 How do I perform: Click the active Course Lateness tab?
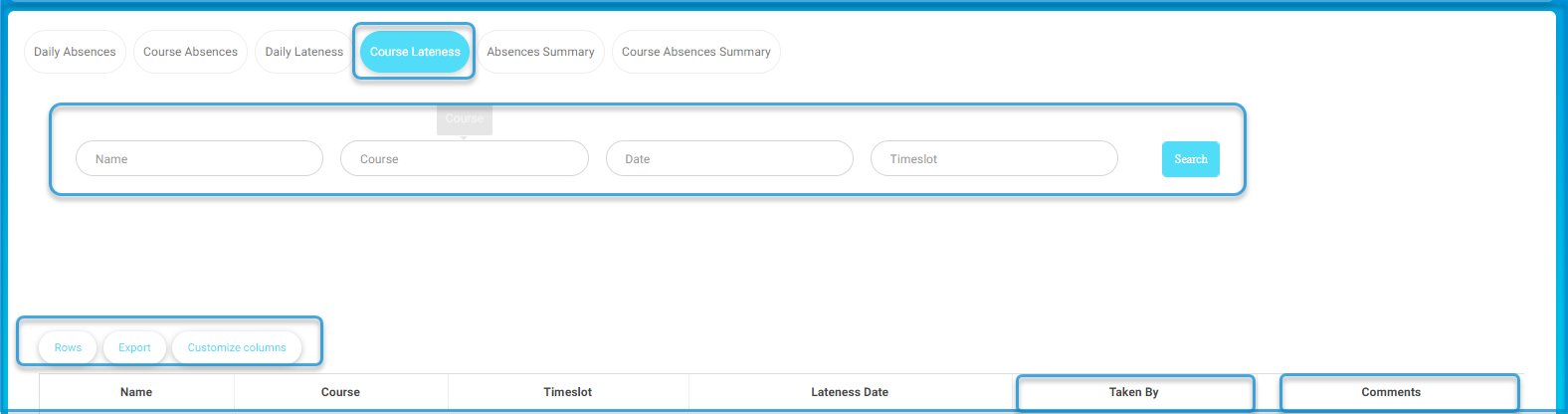pyautogui.click(x=415, y=52)
